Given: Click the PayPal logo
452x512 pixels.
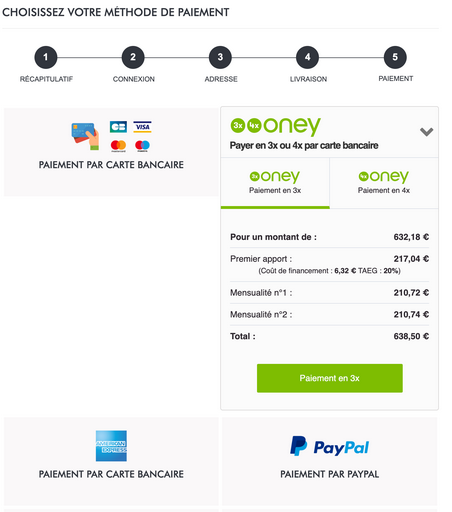Looking at the screenshot, I should 329,447.
